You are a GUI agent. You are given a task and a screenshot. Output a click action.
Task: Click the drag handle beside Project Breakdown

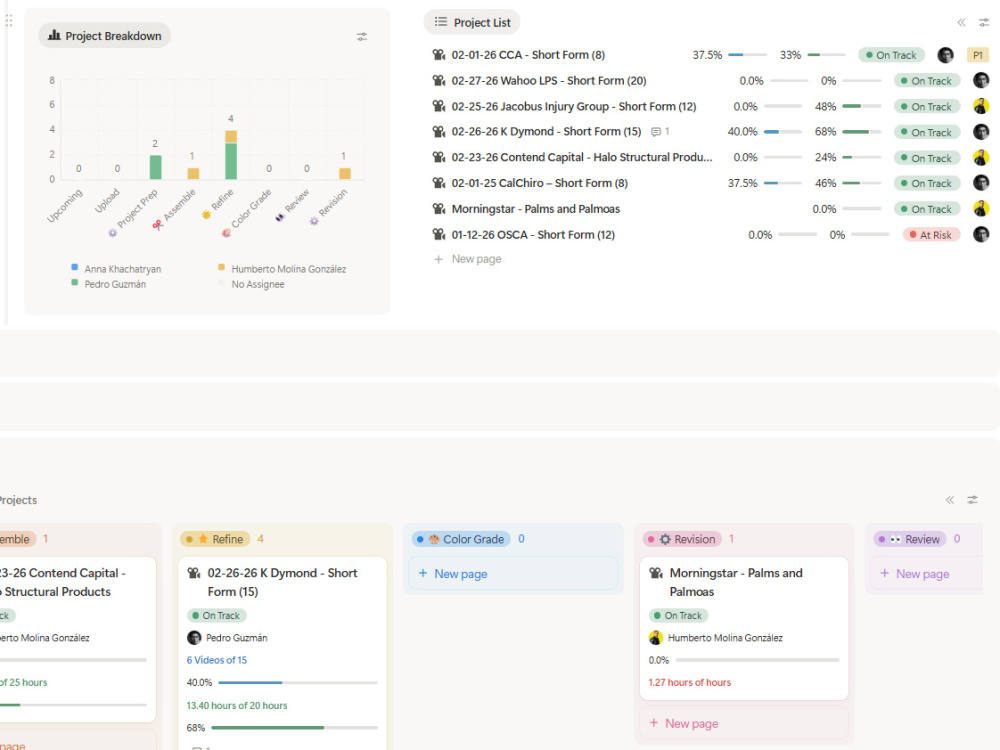(x=9, y=21)
